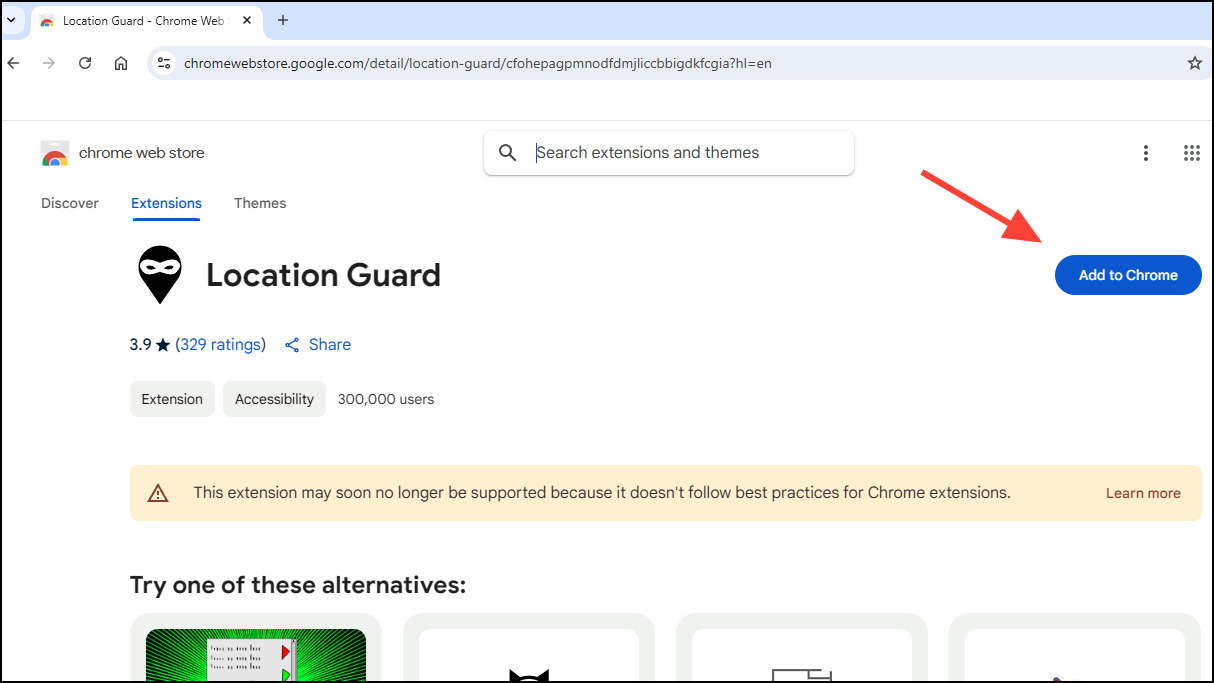
Task: Reload the page with the refresh icon
Action: click(x=85, y=63)
